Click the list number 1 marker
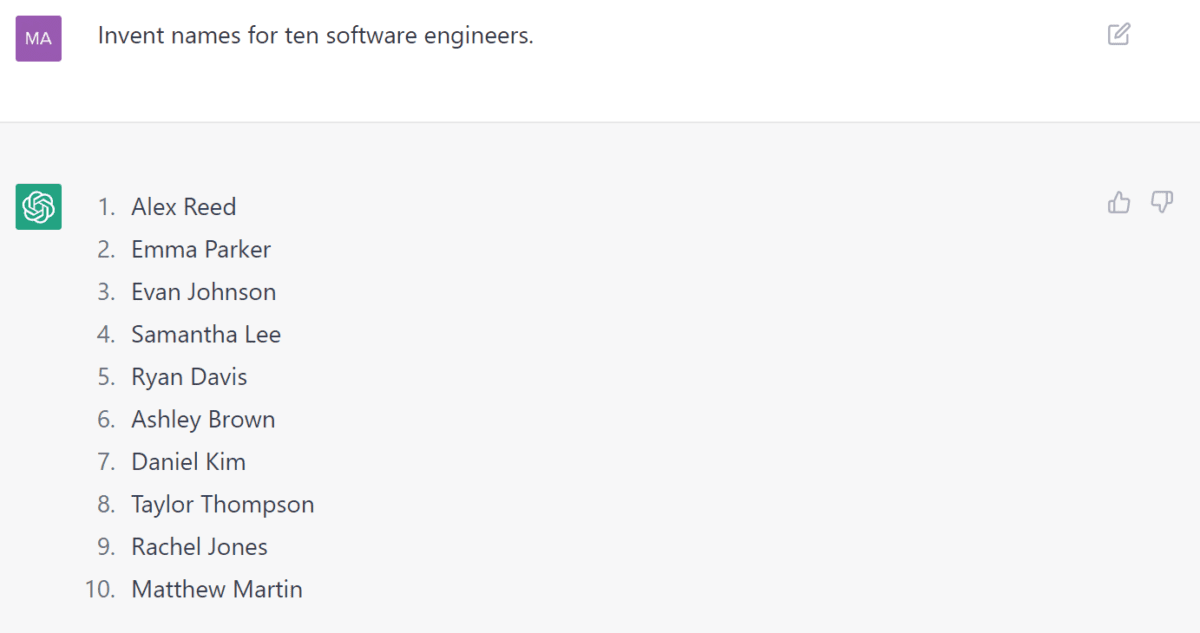This screenshot has height=633, width=1200. pyautogui.click(x=106, y=207)
